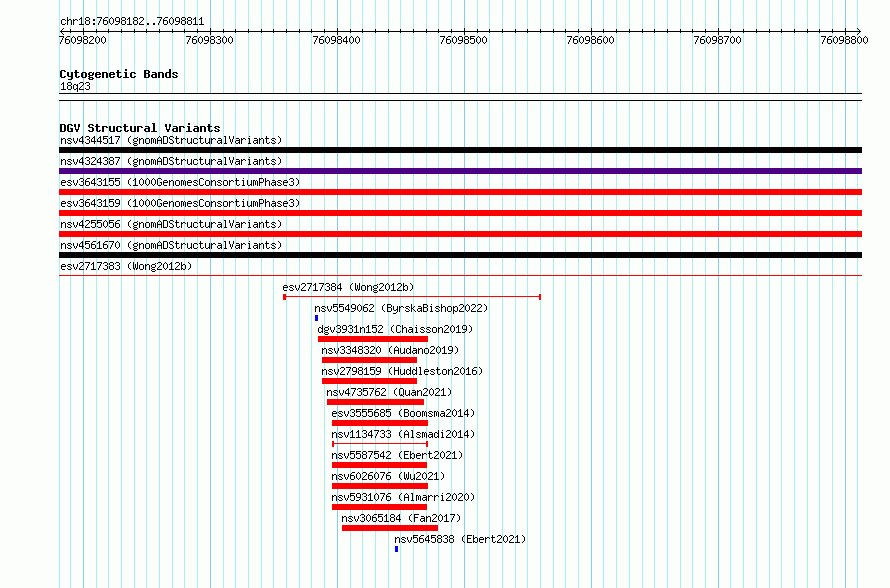Click the esv2717384 bracketed red span

click(x=412, y=297)
